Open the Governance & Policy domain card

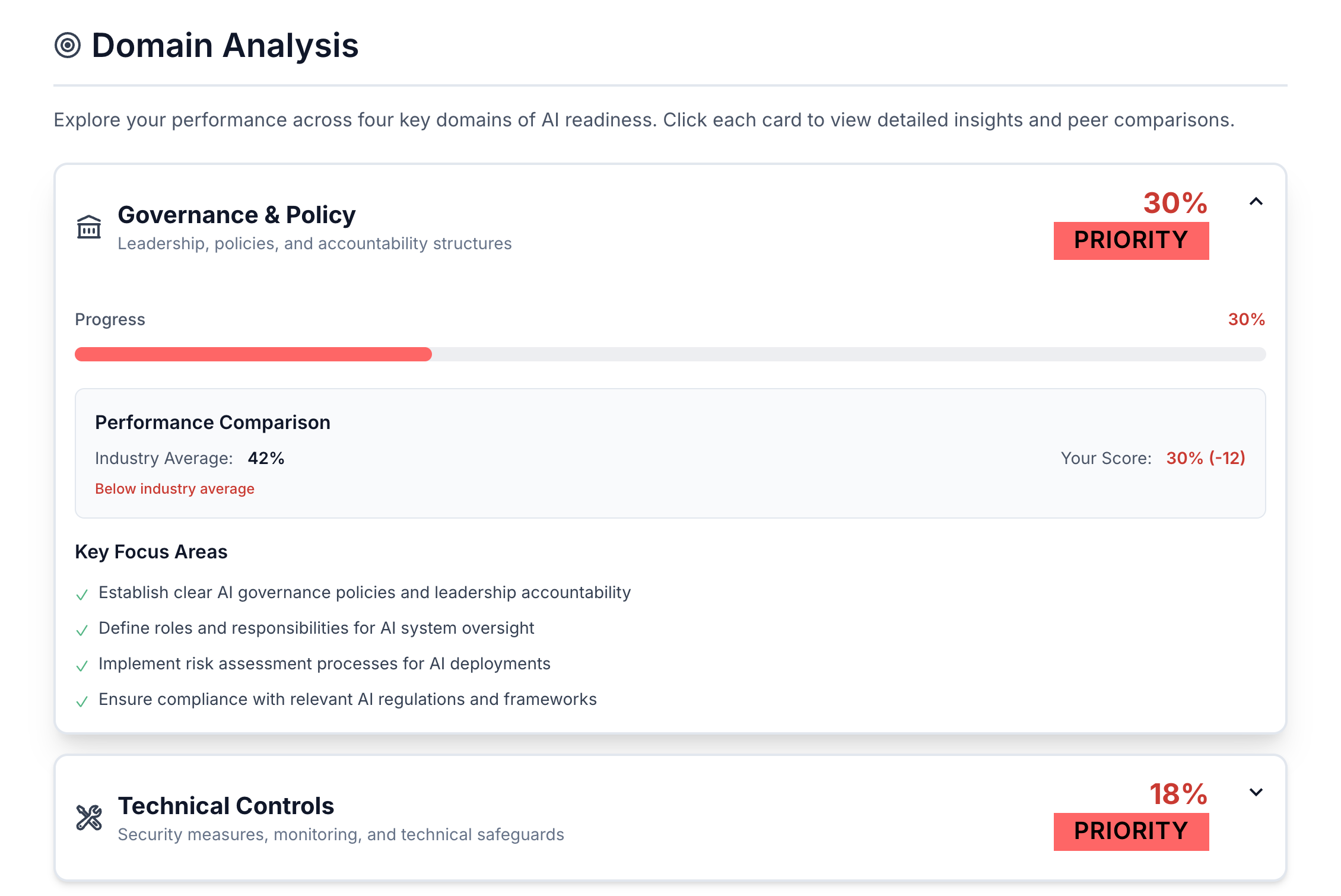pos(236,215)
